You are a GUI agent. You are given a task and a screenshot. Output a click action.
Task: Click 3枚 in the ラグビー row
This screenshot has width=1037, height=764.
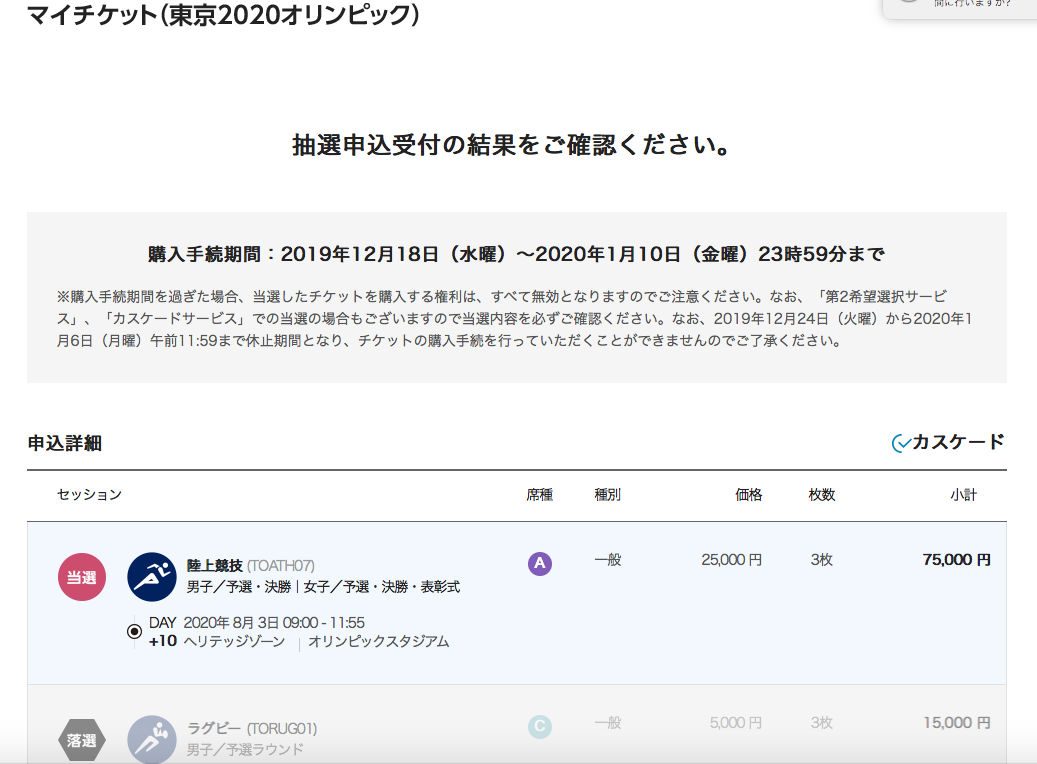coord(822,723)
